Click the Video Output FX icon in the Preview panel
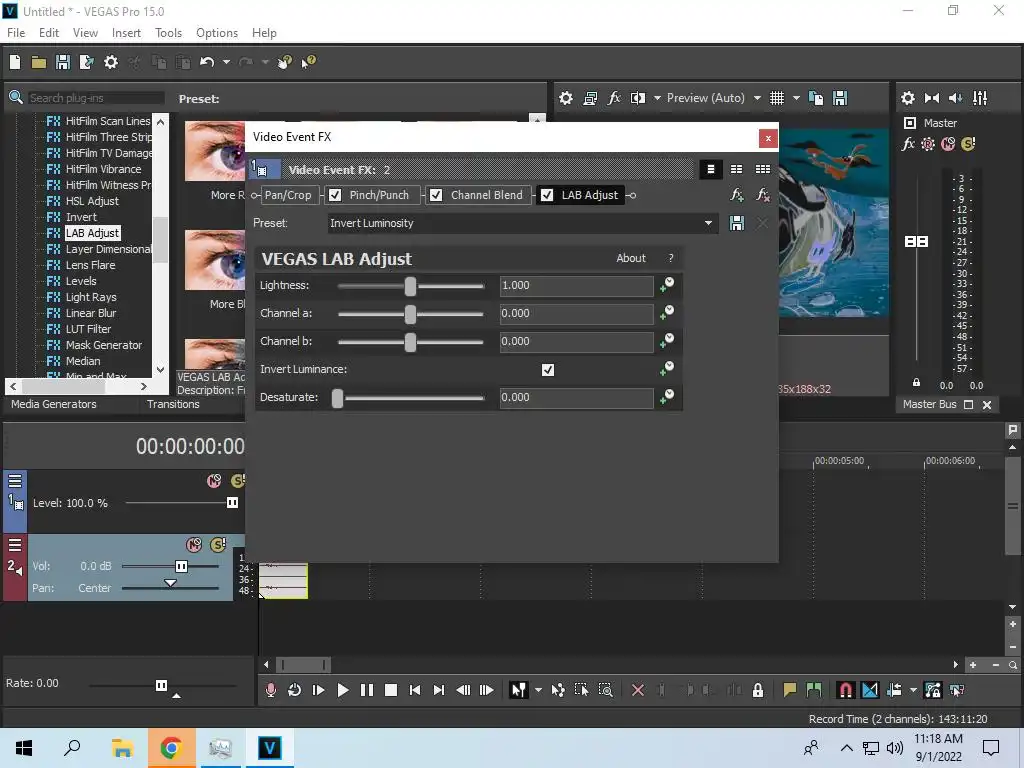 coord(614,98)
